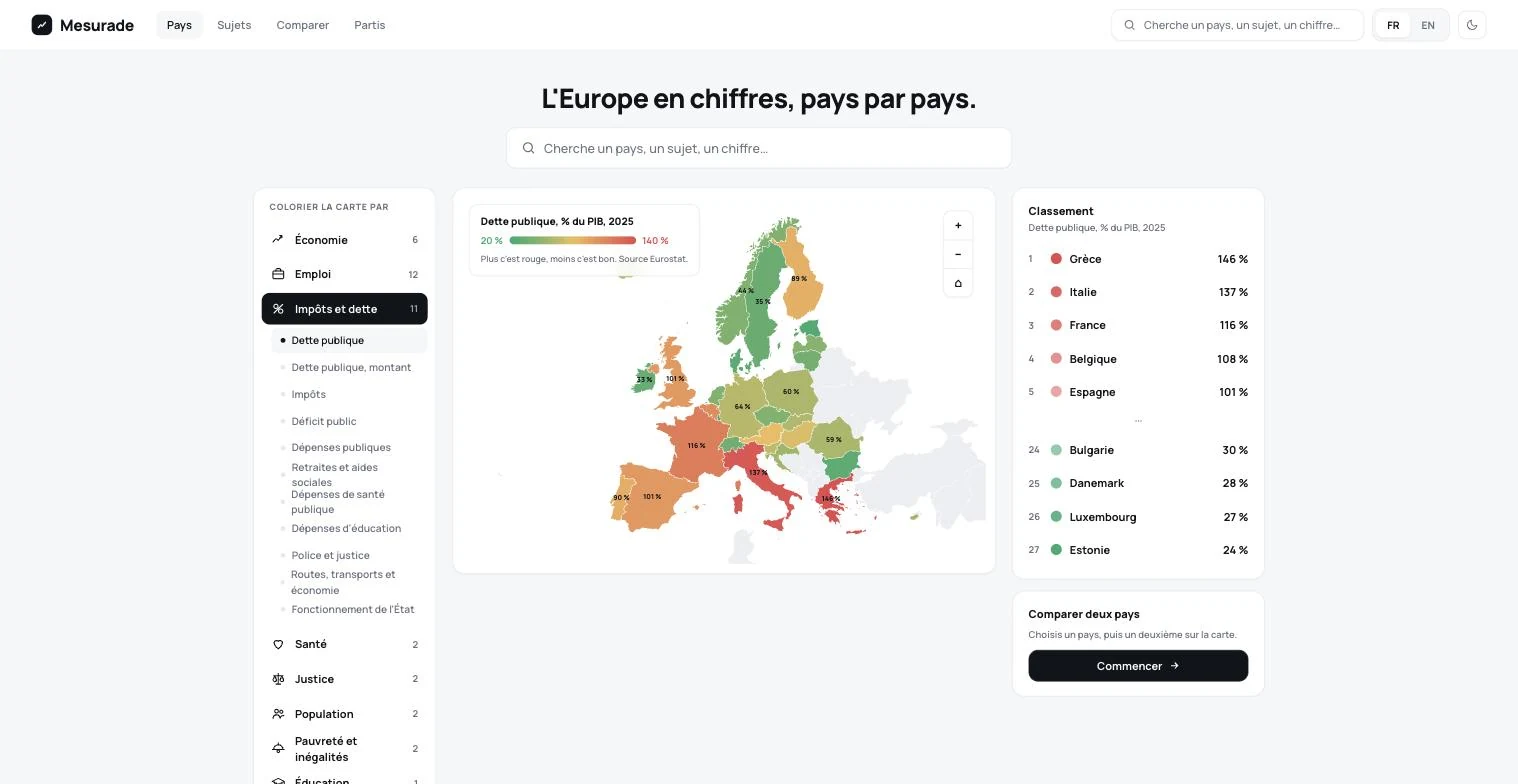
Task: Switch language to FR
Action: 1393,25
